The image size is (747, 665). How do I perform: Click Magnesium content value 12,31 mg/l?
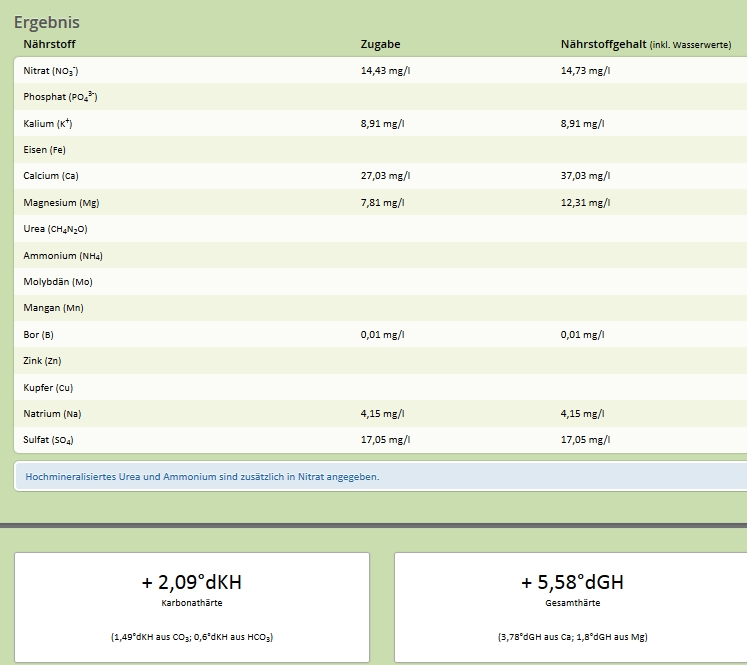tap(585, 202)
